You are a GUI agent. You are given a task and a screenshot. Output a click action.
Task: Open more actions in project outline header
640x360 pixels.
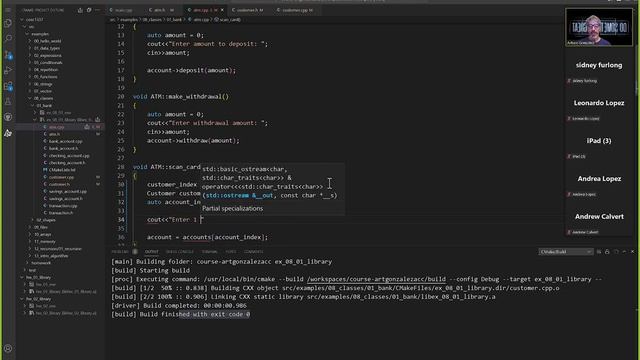pos(98,10)
